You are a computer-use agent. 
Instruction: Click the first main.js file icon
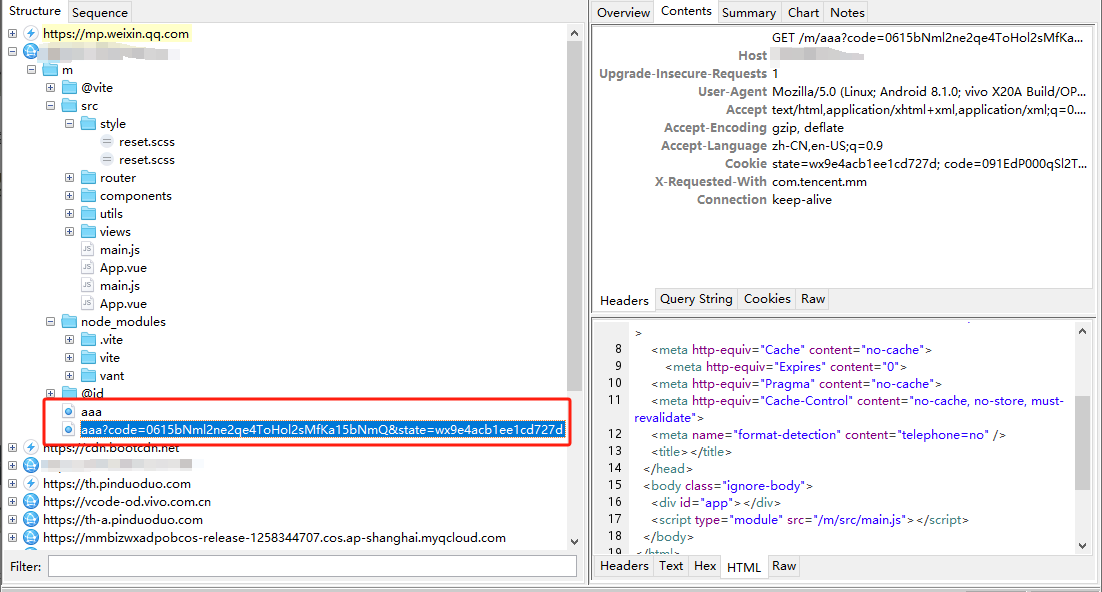[x=87, y=249]
